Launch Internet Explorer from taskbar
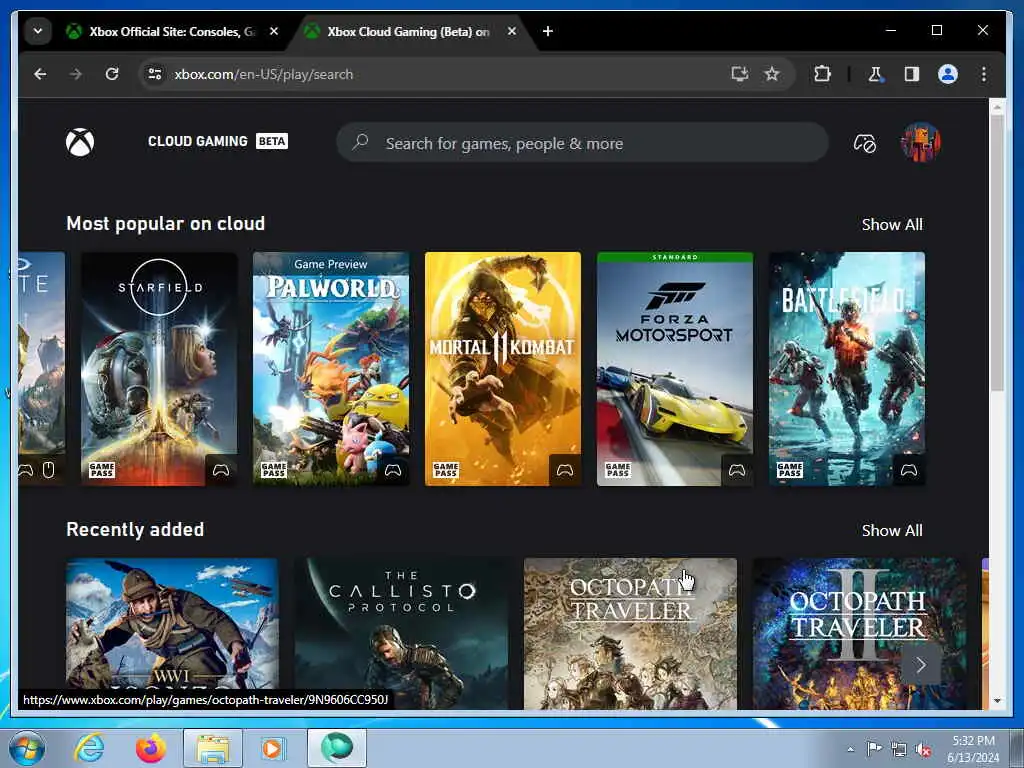 point(89,748)
